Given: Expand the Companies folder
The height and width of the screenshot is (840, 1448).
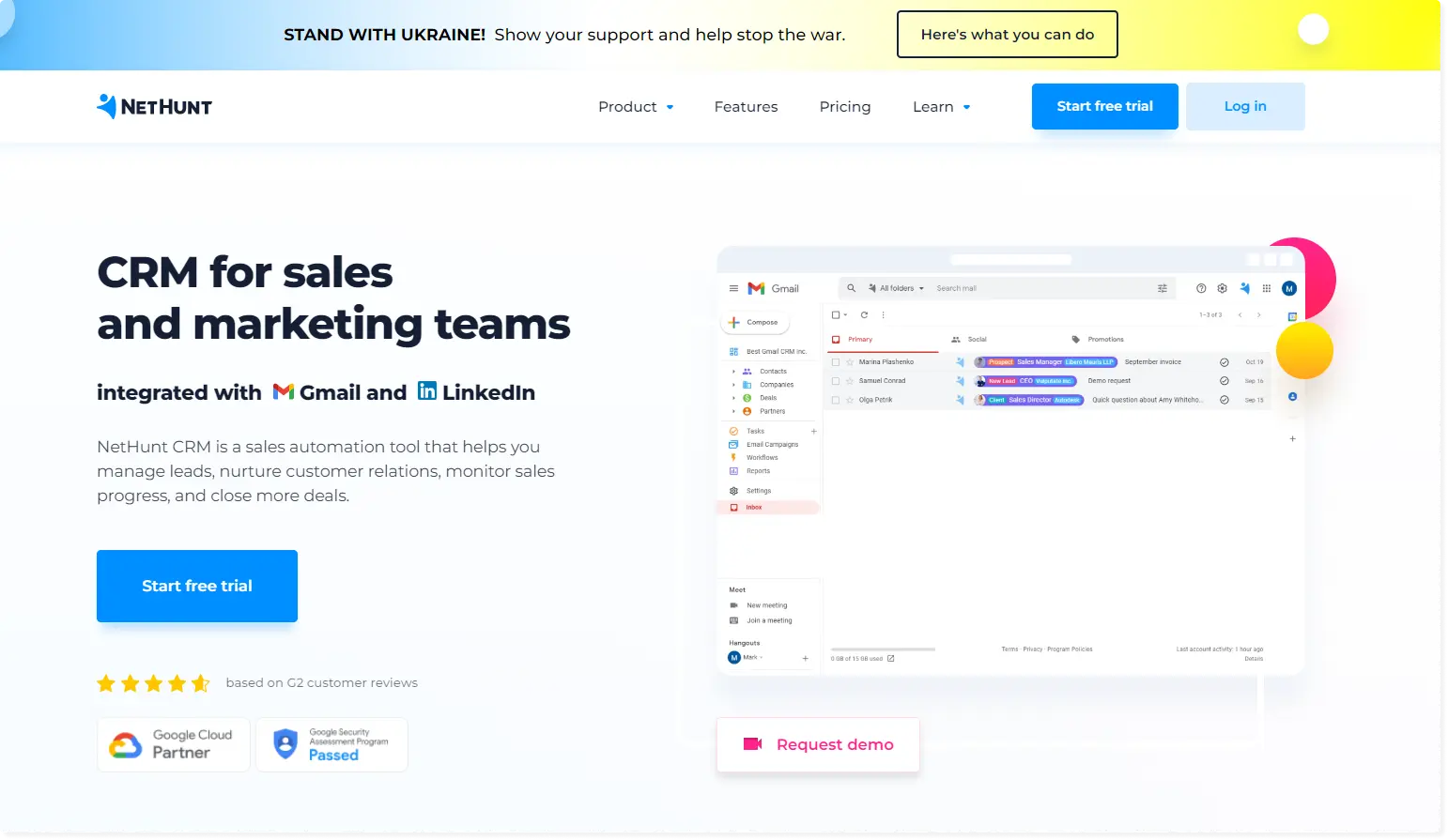Looking at the screenshot, I should click(733, 385).
